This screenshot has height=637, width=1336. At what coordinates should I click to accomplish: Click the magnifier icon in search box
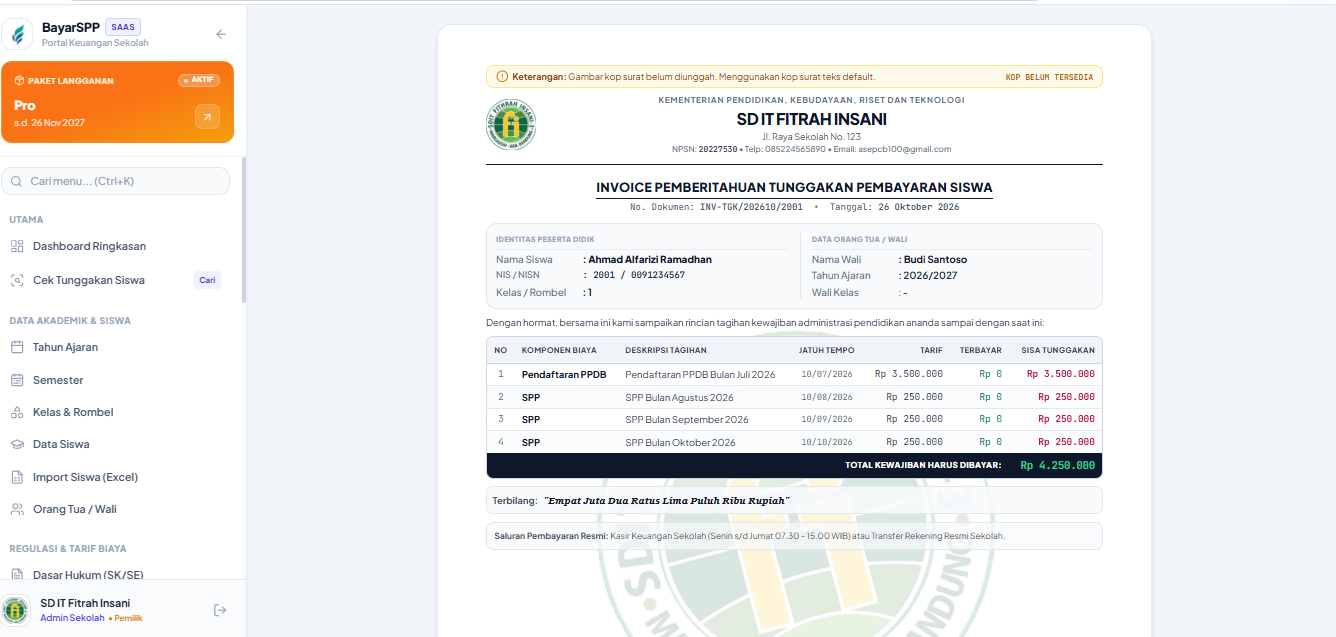pos(18,181)
